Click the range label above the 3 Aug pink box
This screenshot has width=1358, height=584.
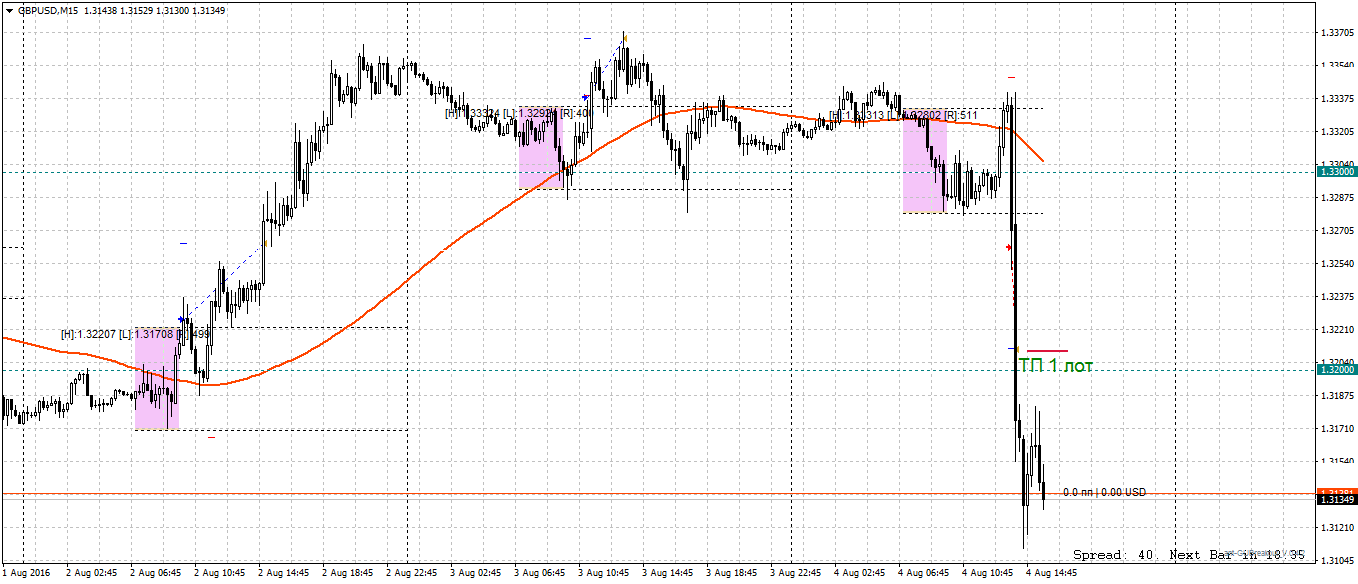pos(517,113)
